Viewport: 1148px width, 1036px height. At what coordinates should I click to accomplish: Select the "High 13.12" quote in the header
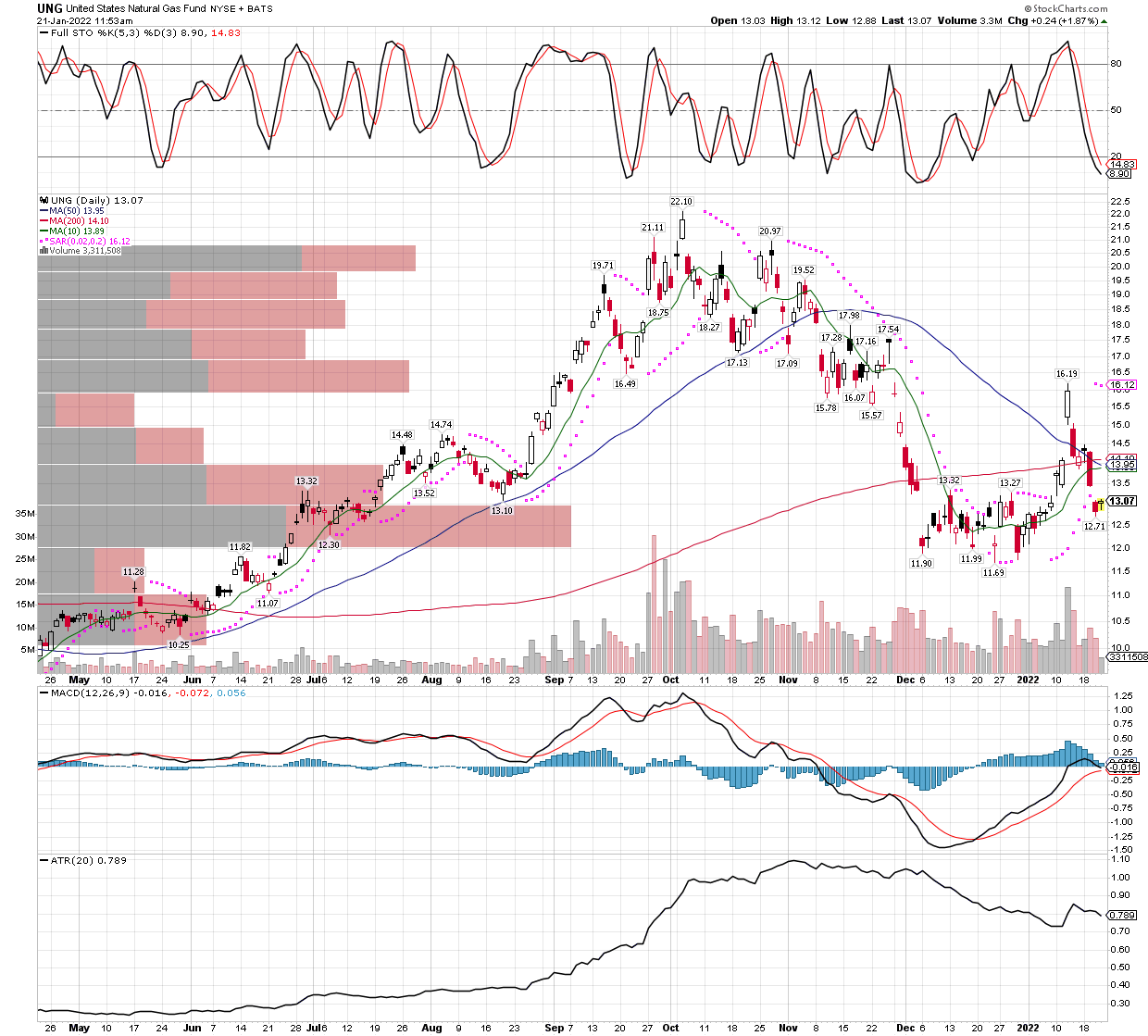(795, 20)
